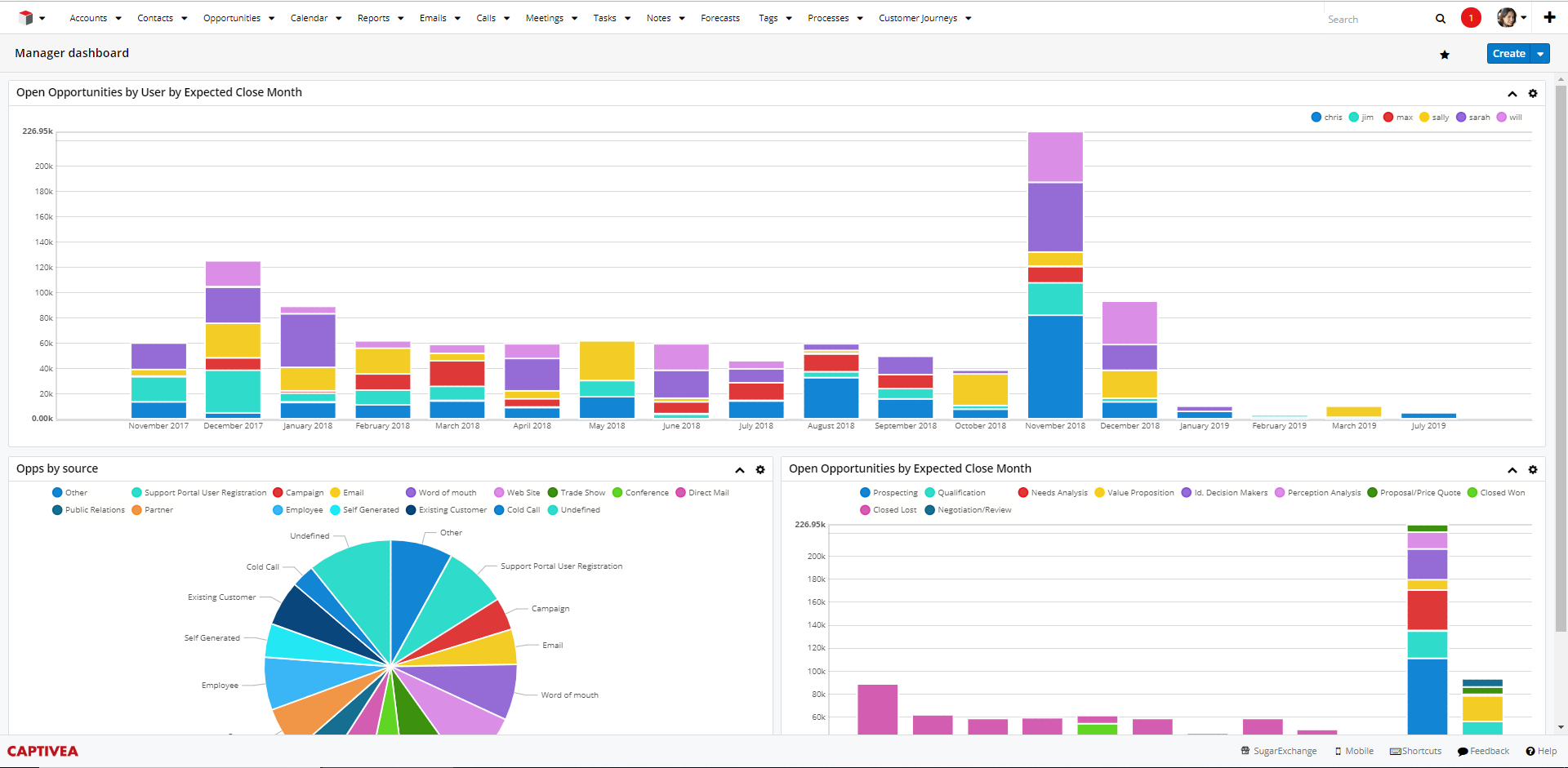1568x768 pixels.
Task: Open the Feedback link in footer
Action: click(1483, 751)
